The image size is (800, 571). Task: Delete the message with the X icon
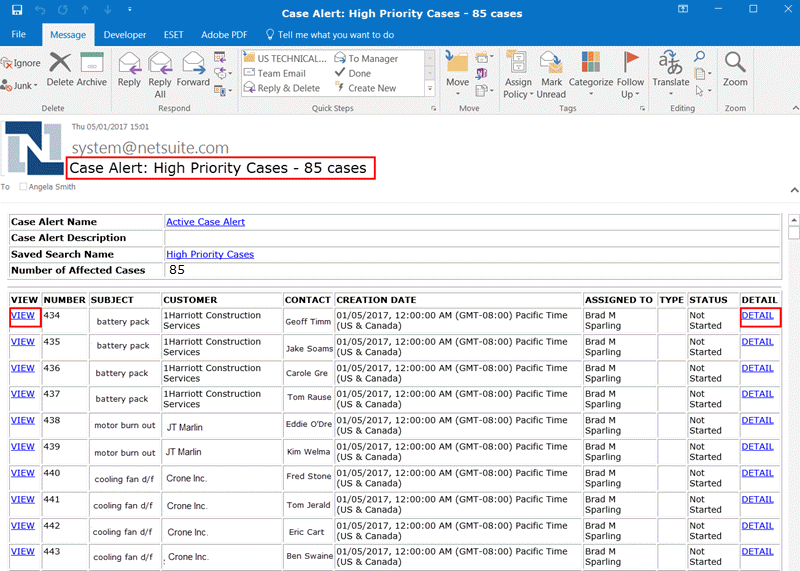tap(60, 70)
